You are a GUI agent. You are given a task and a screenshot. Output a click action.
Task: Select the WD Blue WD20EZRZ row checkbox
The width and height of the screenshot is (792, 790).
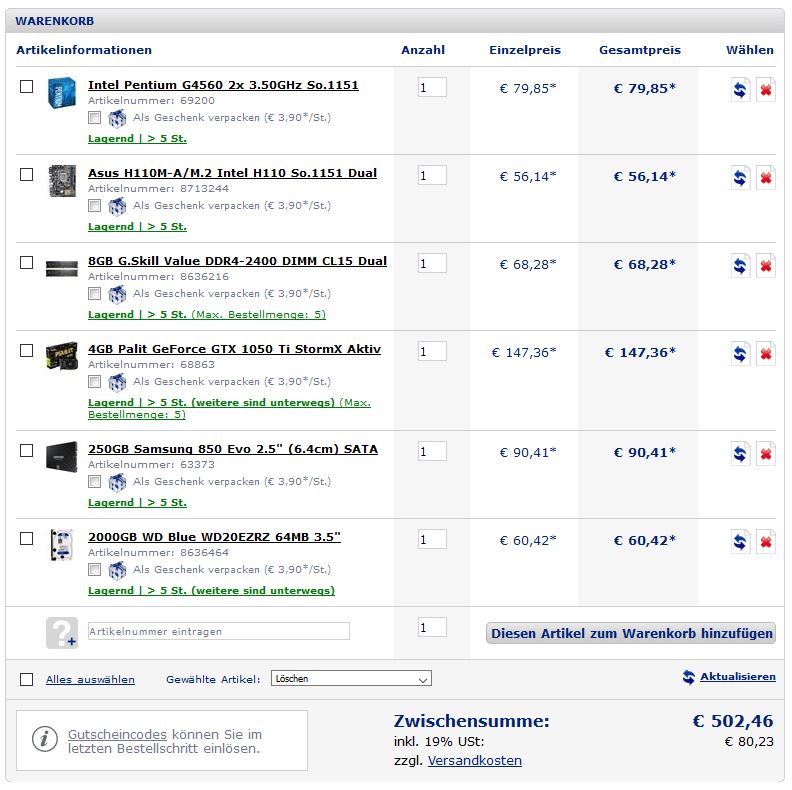(26, 538)
